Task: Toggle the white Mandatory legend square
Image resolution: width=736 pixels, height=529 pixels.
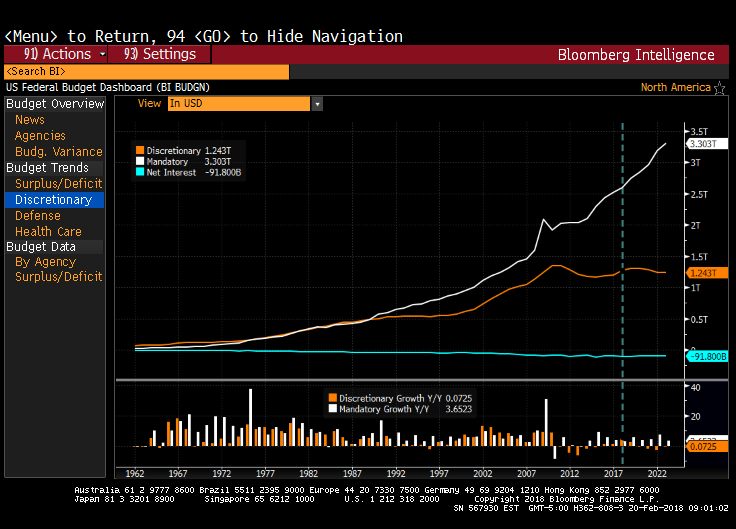Action: (x=140, y=161)
